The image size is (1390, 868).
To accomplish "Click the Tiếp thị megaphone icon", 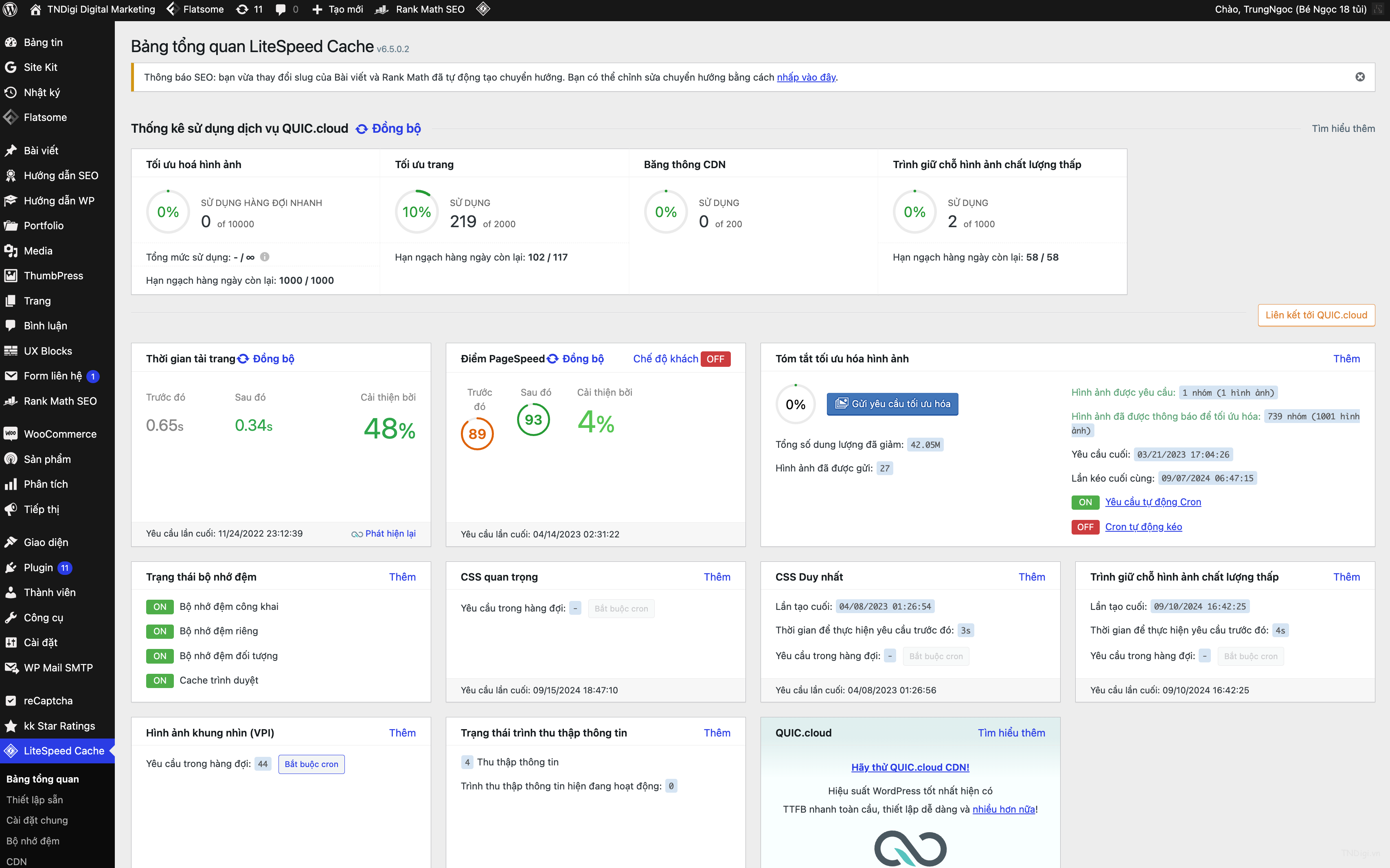I will tap(10, 509).
